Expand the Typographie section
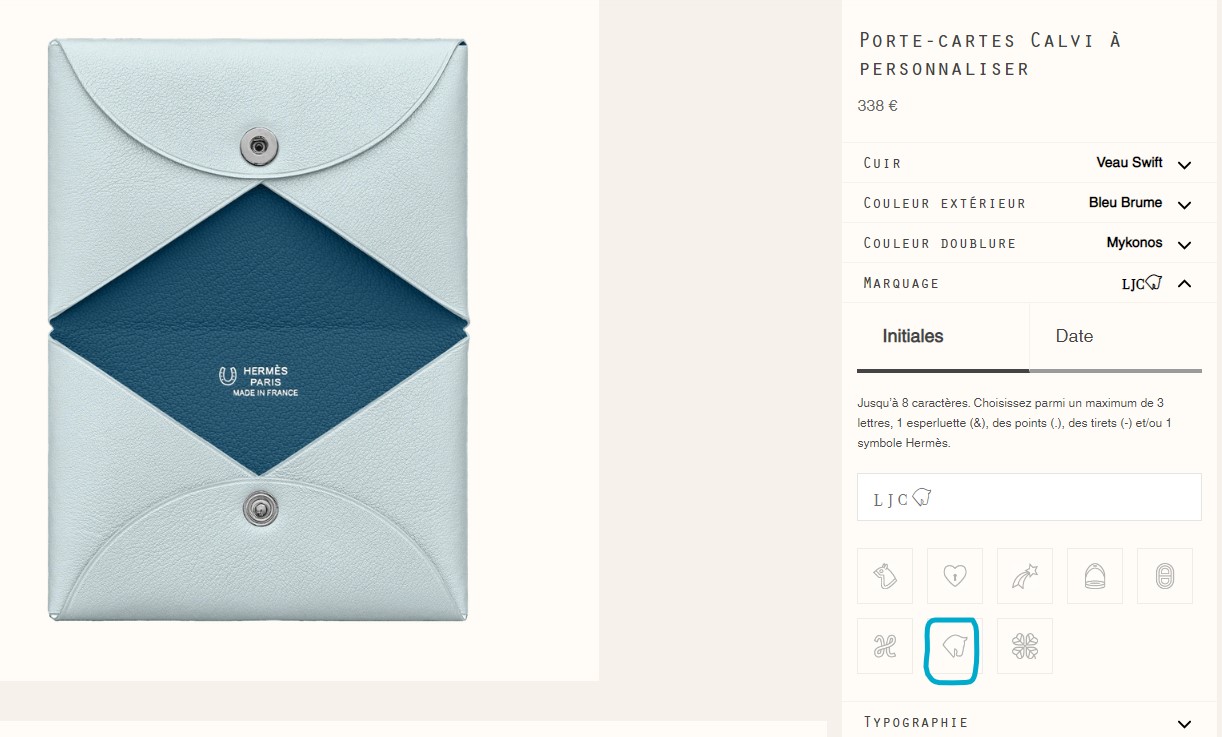Image resolution: width=1222 pixels, height=737 pixels. point(1029,722)
